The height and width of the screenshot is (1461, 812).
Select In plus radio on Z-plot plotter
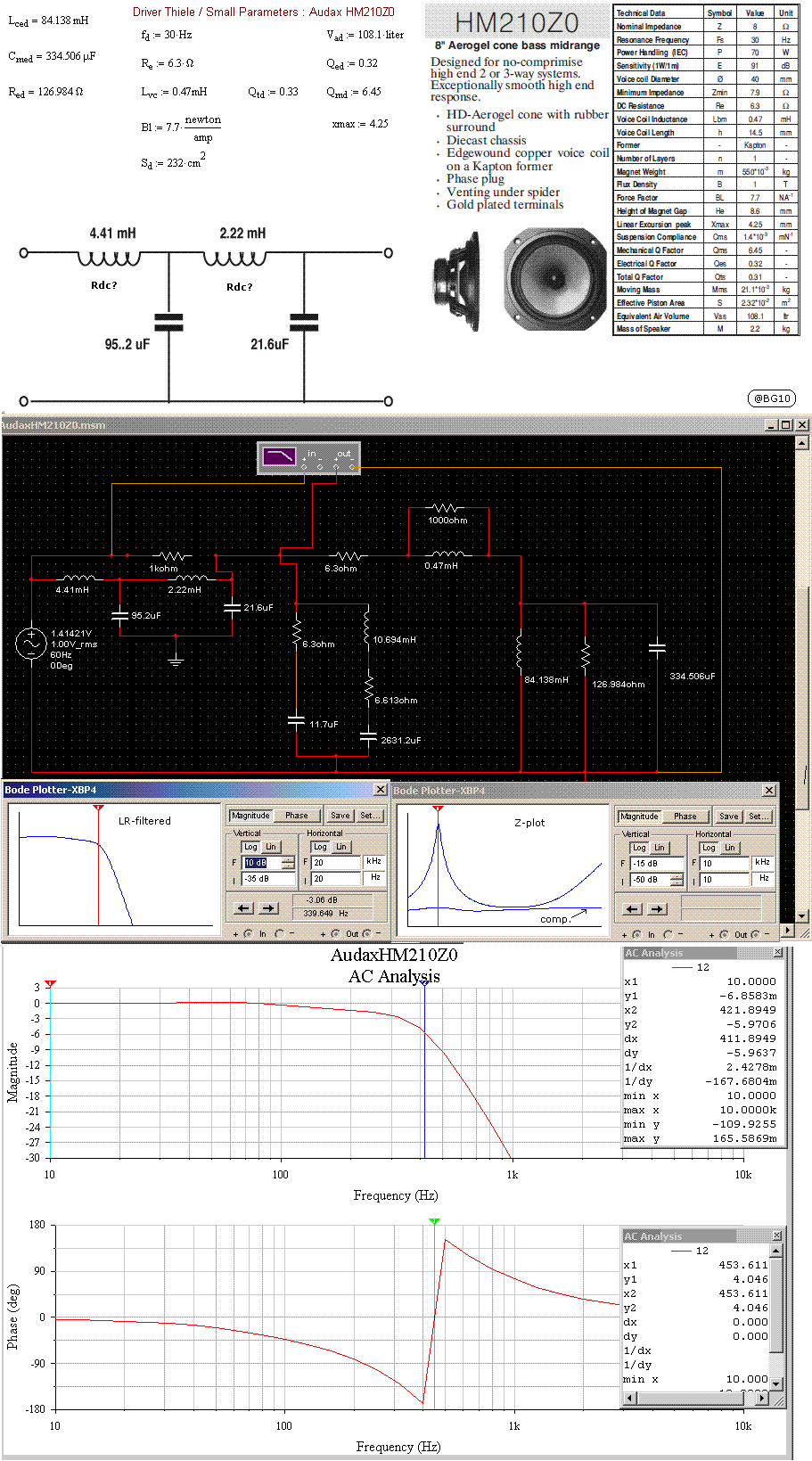click(636, 935)
